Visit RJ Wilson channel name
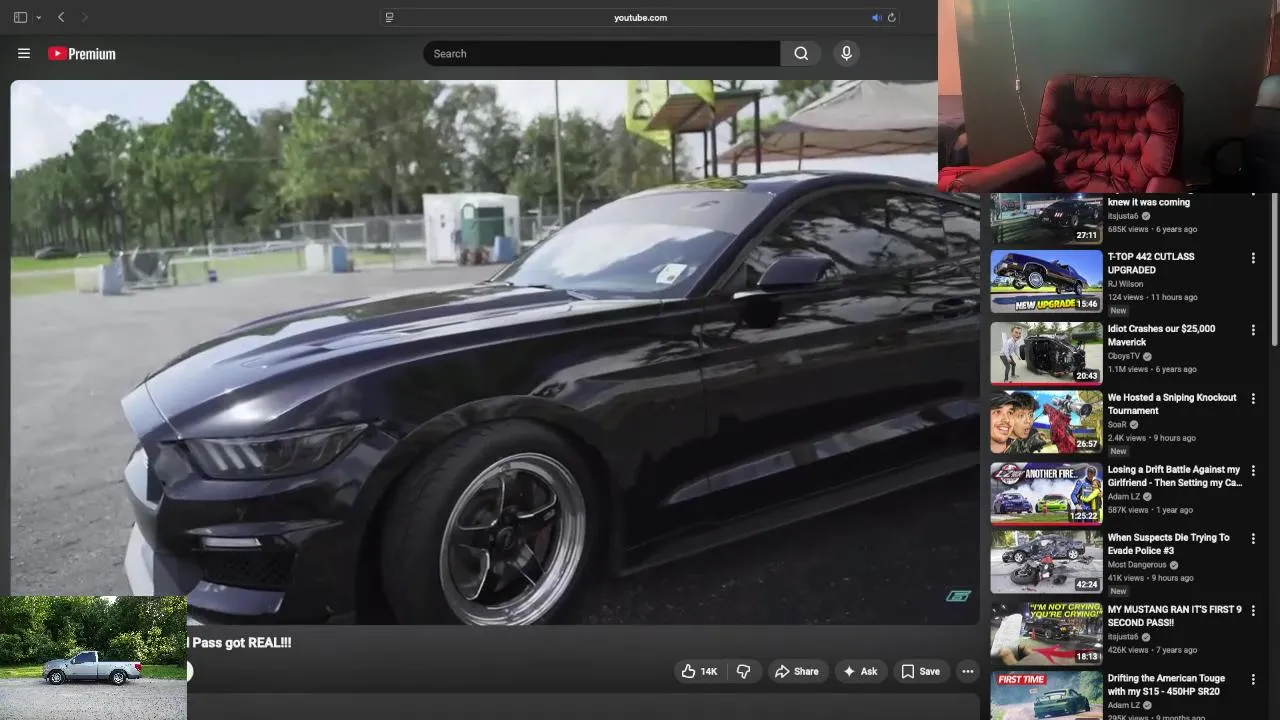Viewport: 1280px width, 720px height. coord(1125,284)
